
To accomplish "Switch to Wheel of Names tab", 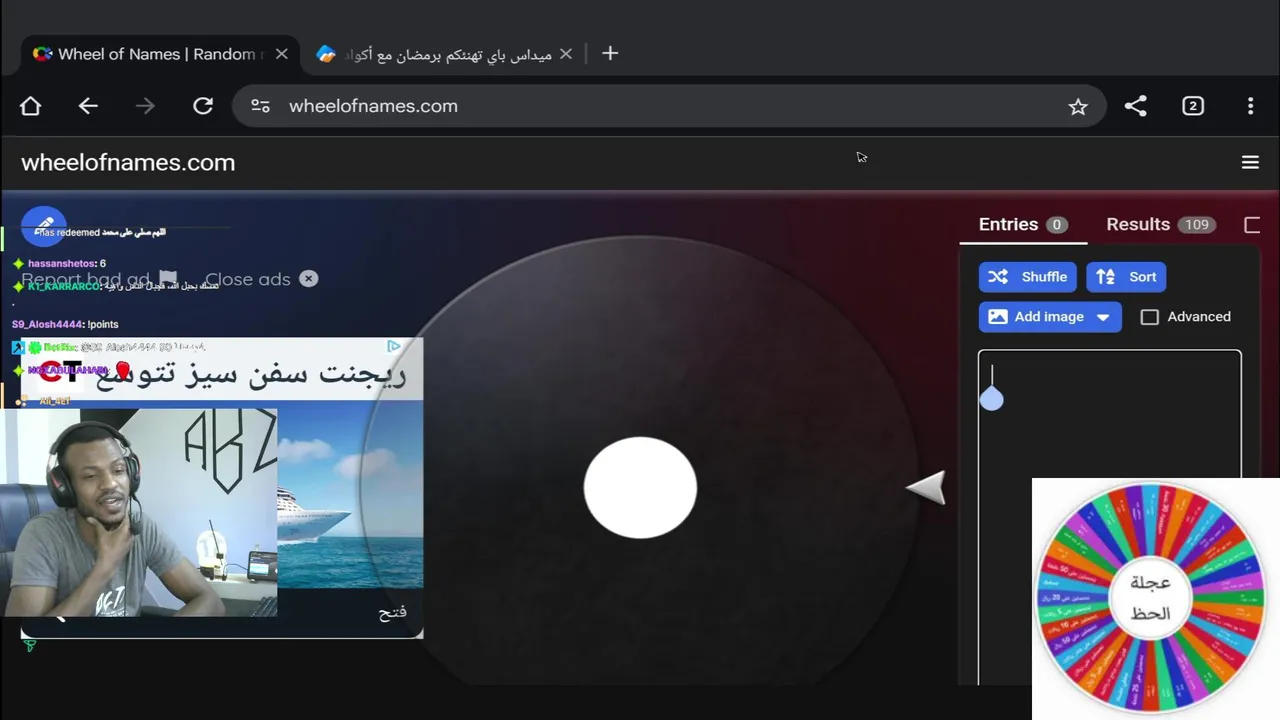I will point(160,54).
